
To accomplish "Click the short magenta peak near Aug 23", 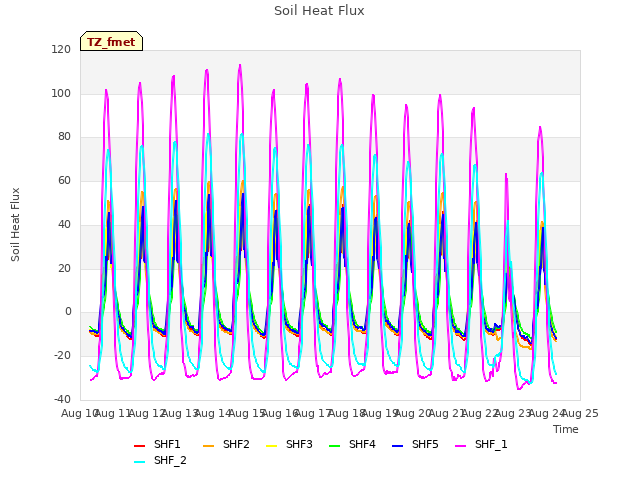I will click(506, 175).
